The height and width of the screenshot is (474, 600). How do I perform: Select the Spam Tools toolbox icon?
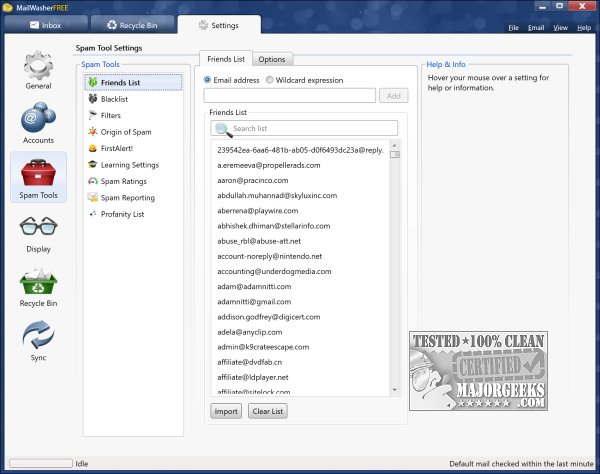(x=38, y=173)
